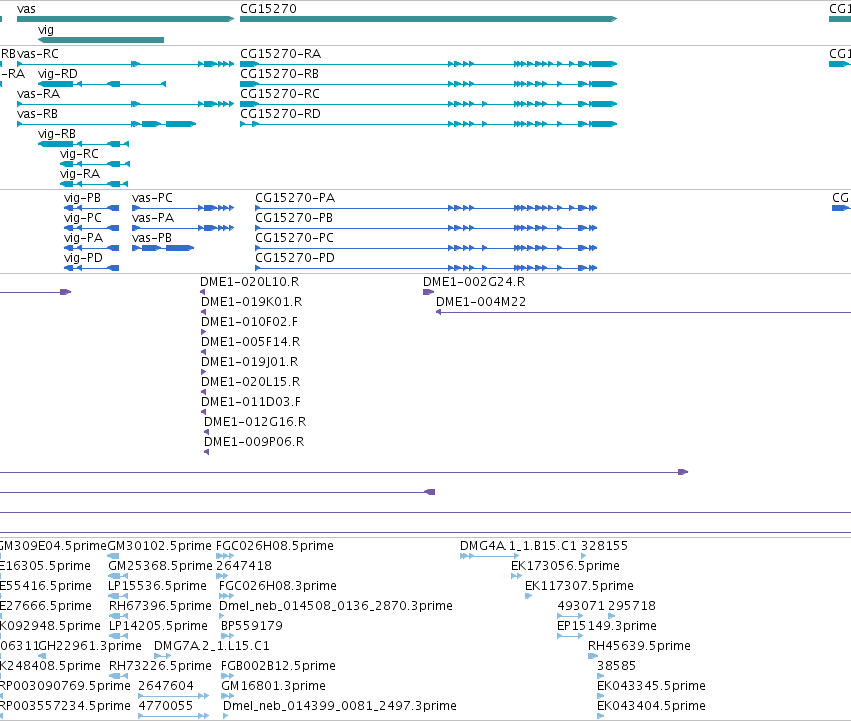This screenshot has height=721, width=851.
Task: Click the vig-RC transcript label
Action: click(x=79, y=154)
